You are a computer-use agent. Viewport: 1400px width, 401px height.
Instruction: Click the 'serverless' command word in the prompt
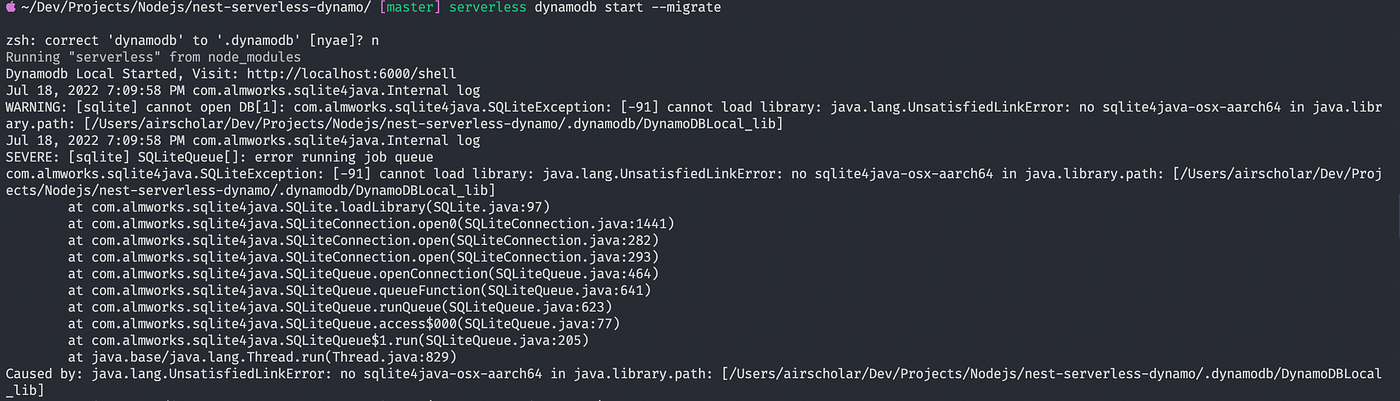click(x=490, y=8)
